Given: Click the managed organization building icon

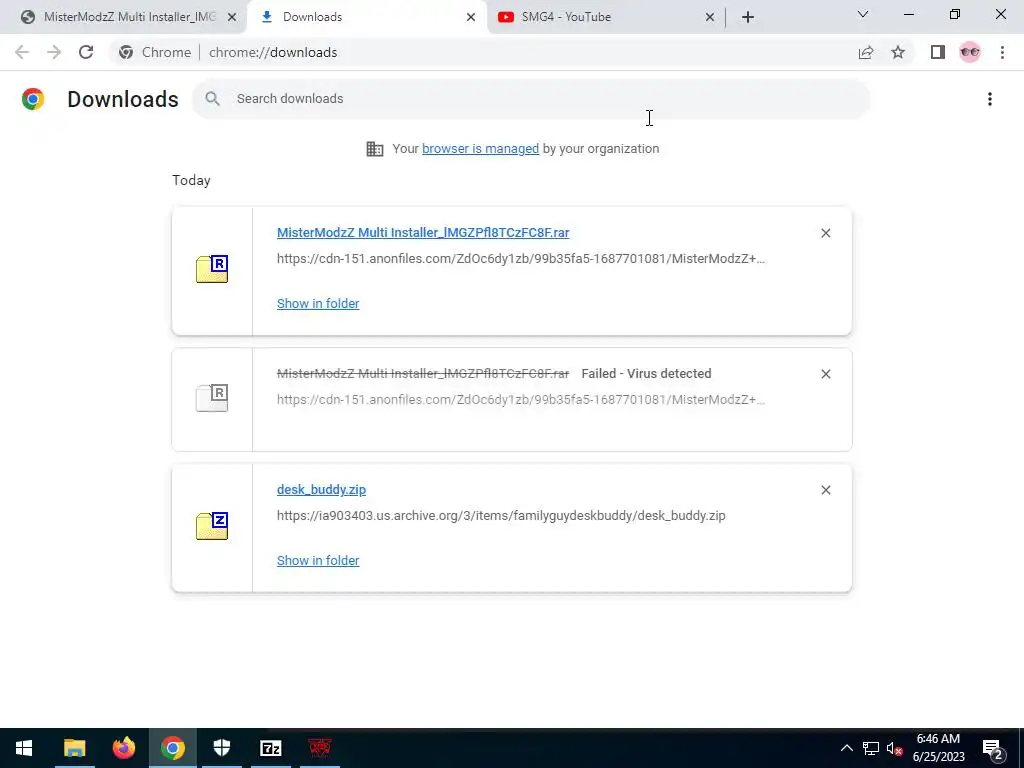Looking at the screenshot, I should click(x=375, y=149).
